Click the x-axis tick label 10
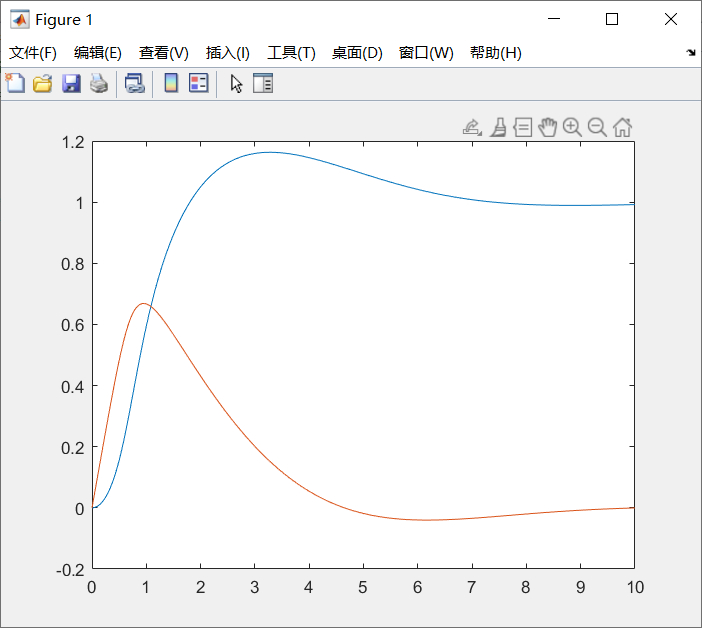 click(635, 587)
